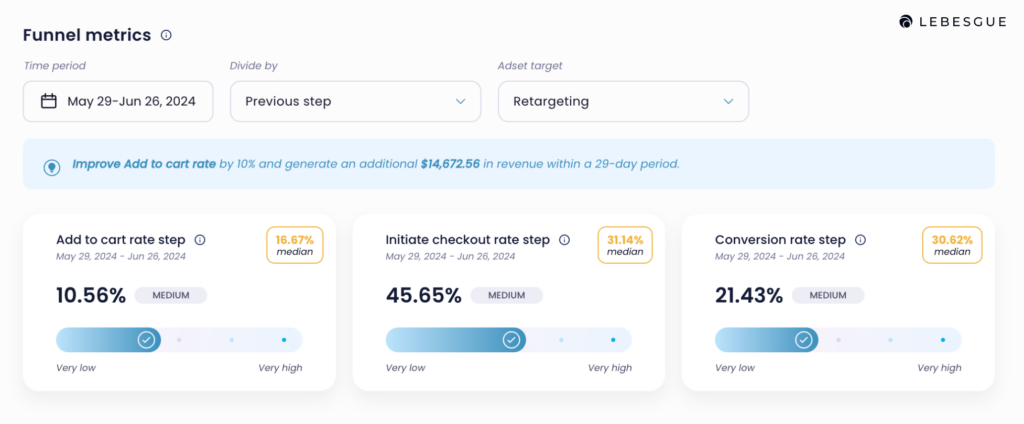Click the calendar icon in Time period field
Screen dimensions: 1024x424
[x=48, y=101]
